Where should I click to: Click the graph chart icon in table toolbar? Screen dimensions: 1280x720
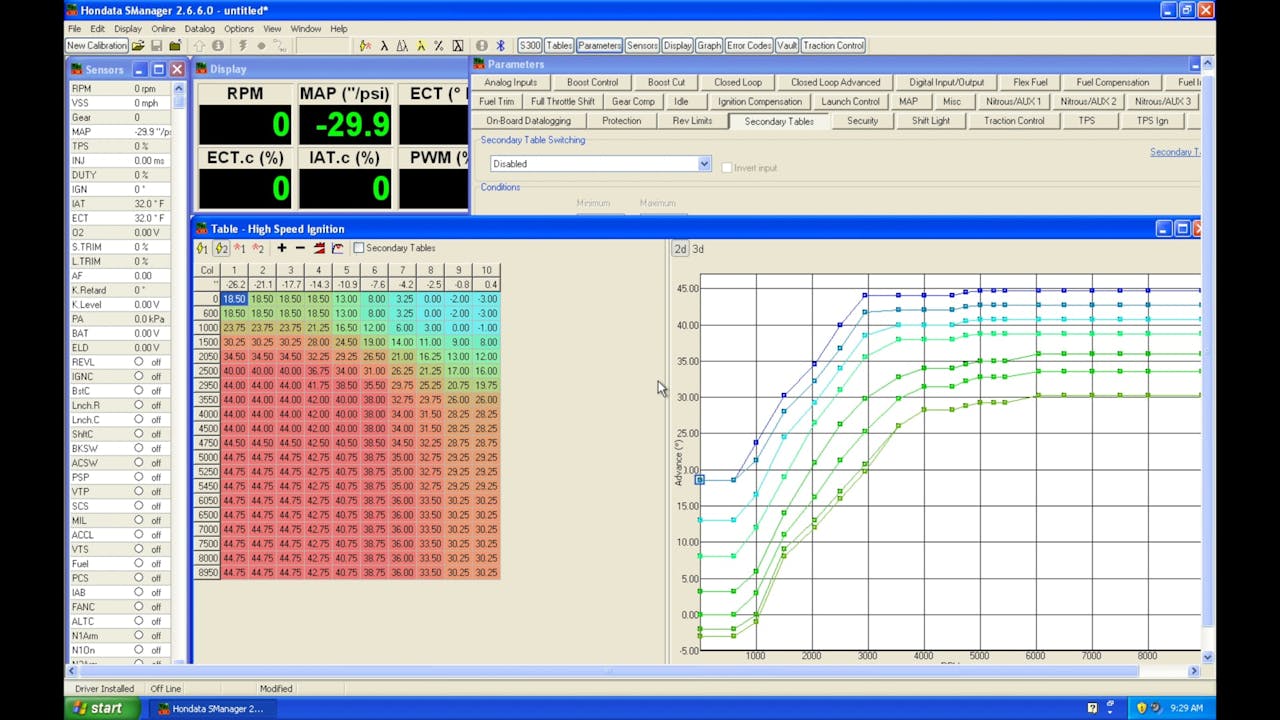(337, 248)
